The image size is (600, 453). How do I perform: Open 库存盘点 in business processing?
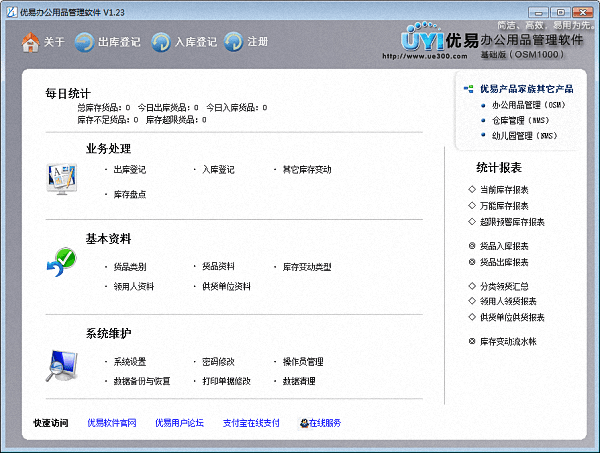129,194
